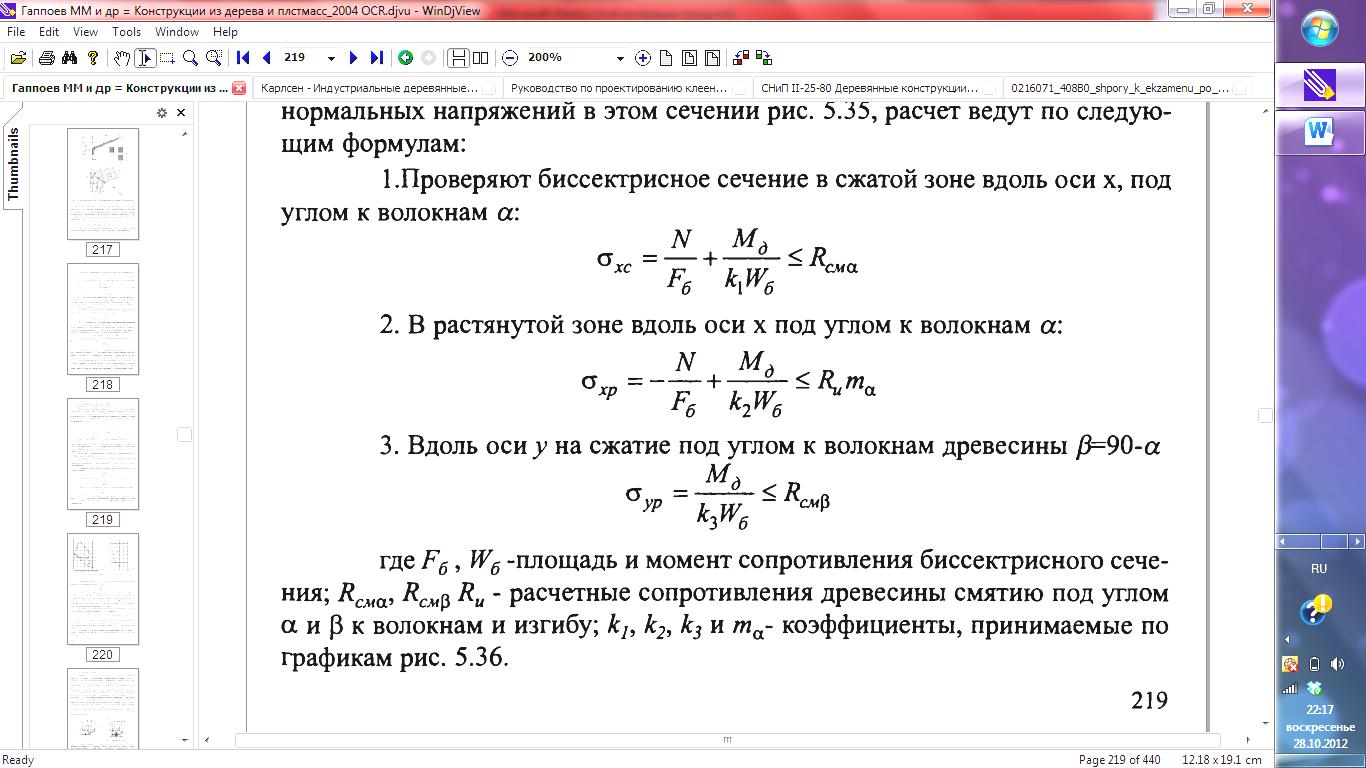1366x768 pixels.
Task: Click thumbnails panel scroll down arrow
Action: coord(184,740)
